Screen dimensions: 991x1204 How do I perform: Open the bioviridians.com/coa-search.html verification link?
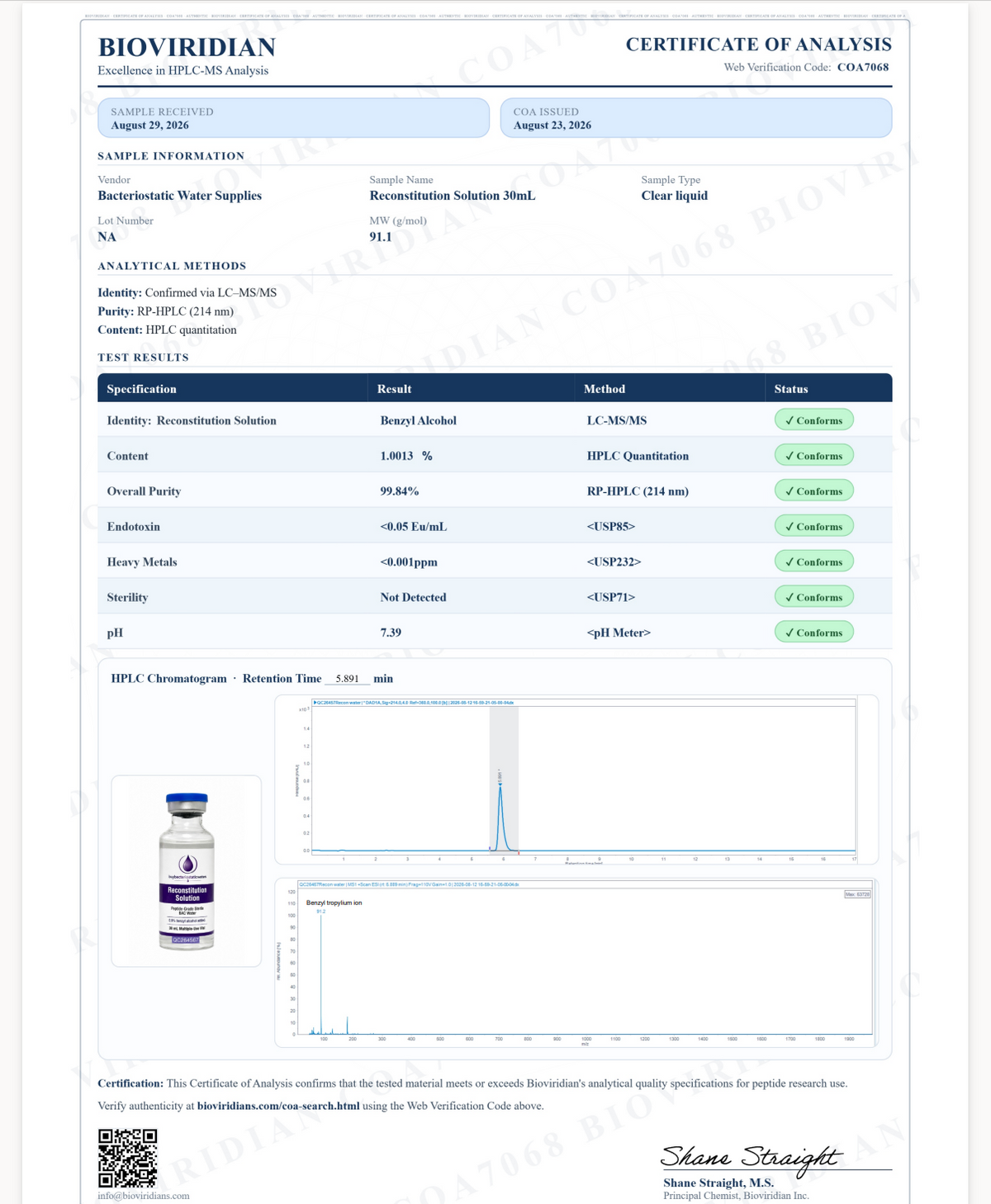(x=278, y=1106)
